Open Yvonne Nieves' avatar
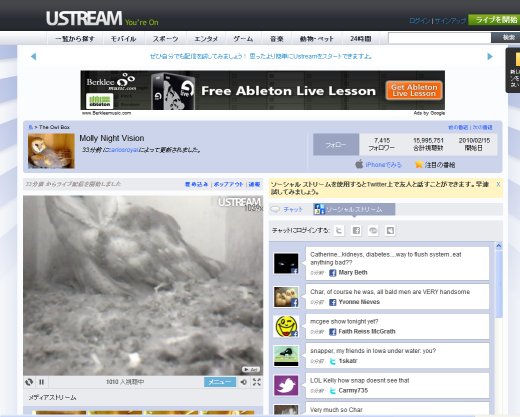 point(286,297)
